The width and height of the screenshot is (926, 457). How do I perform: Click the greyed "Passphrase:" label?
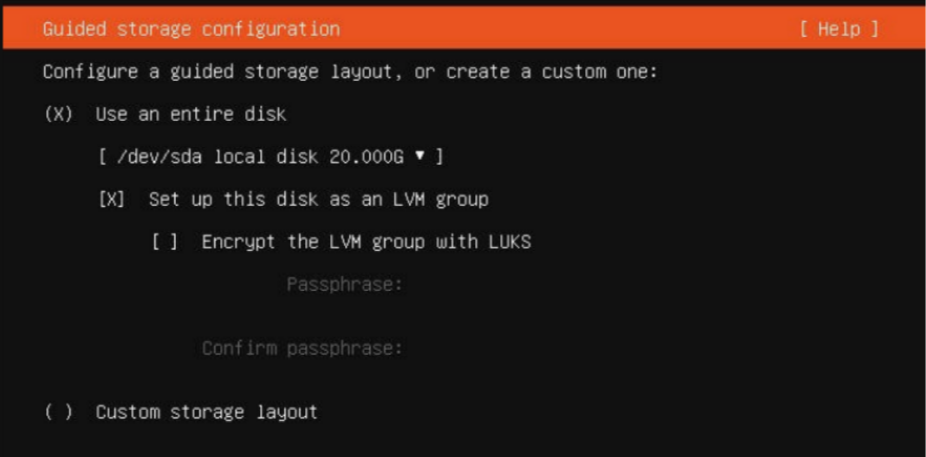(x=344, y=285)
